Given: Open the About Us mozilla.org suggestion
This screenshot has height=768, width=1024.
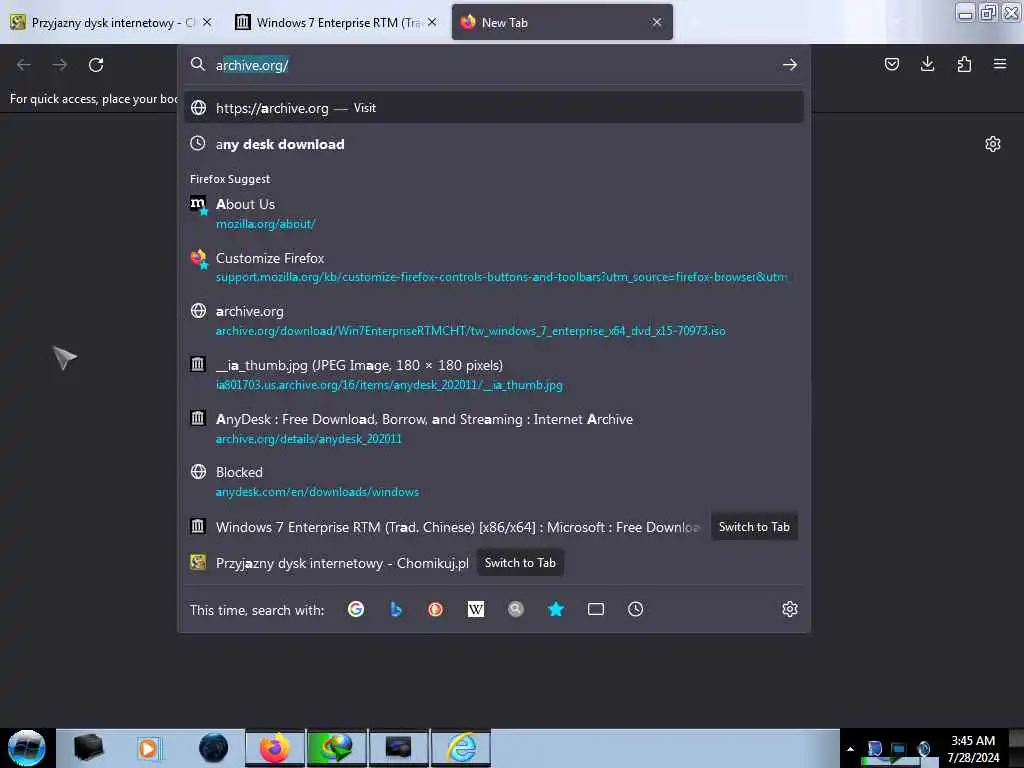Looking at the screenshot, I should click(494, 214).
